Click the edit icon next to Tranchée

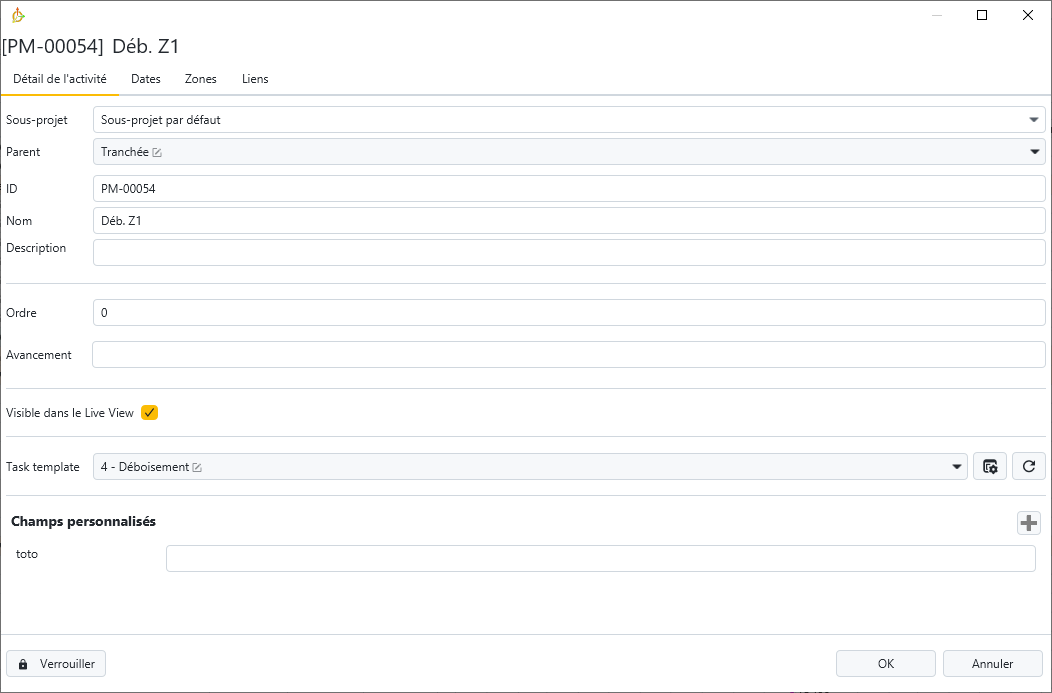pyautogui.click(x=157, y=153)
